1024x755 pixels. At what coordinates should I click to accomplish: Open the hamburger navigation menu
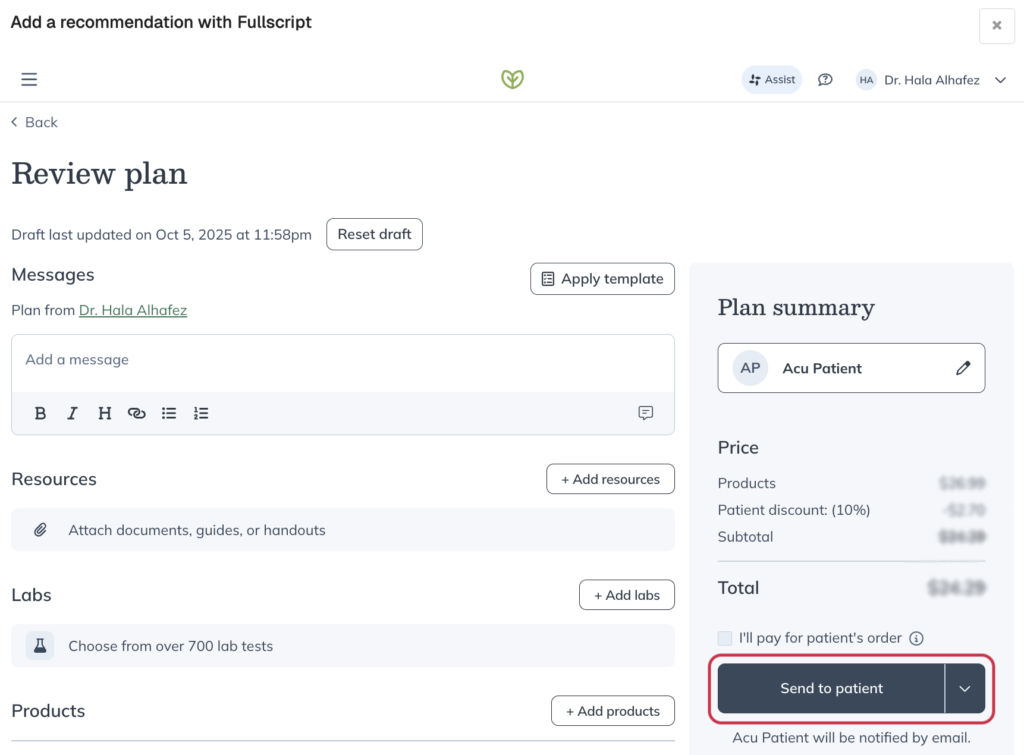pos(29,79)
